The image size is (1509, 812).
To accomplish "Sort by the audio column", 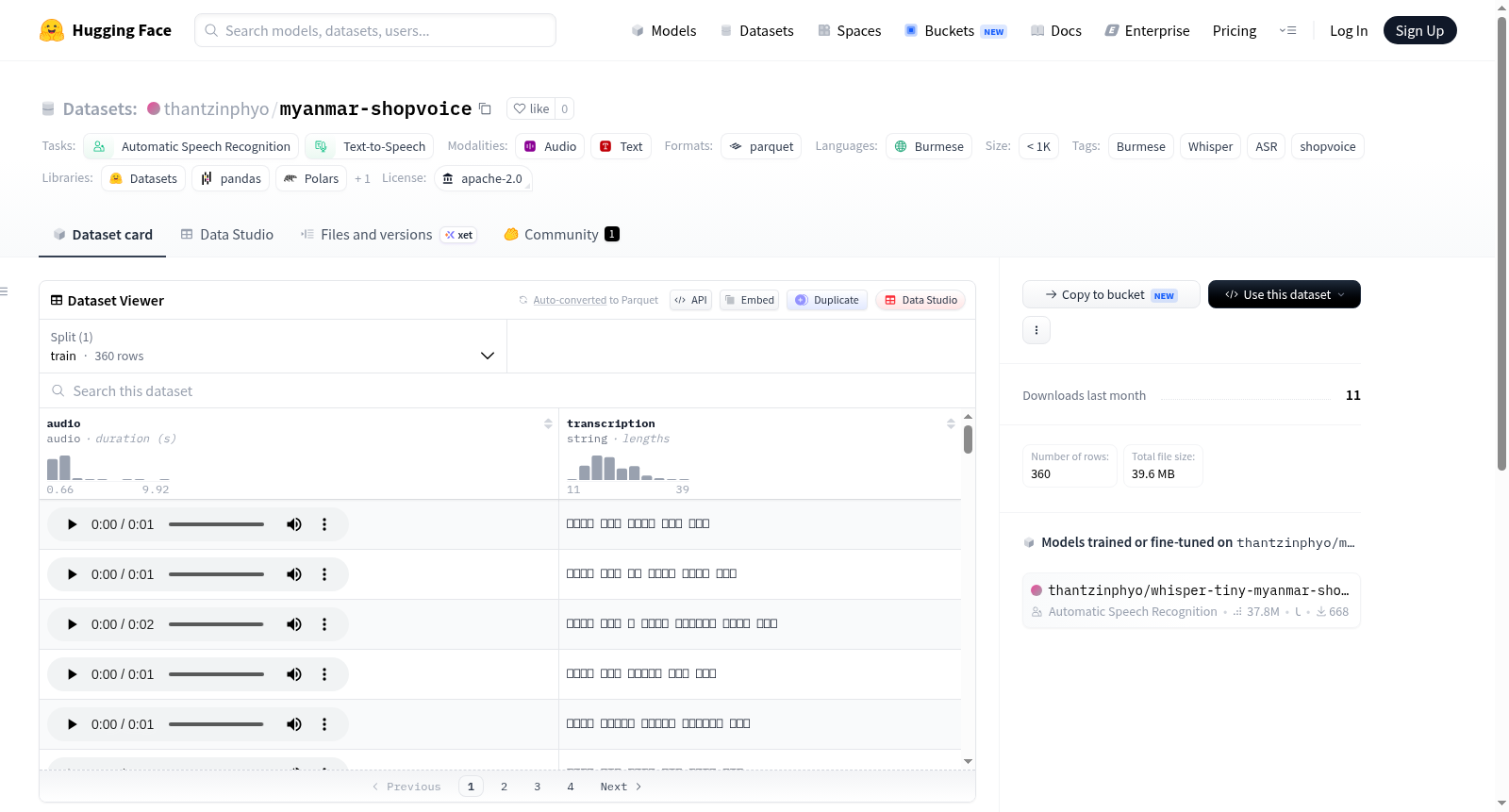I will pos(548,424).
